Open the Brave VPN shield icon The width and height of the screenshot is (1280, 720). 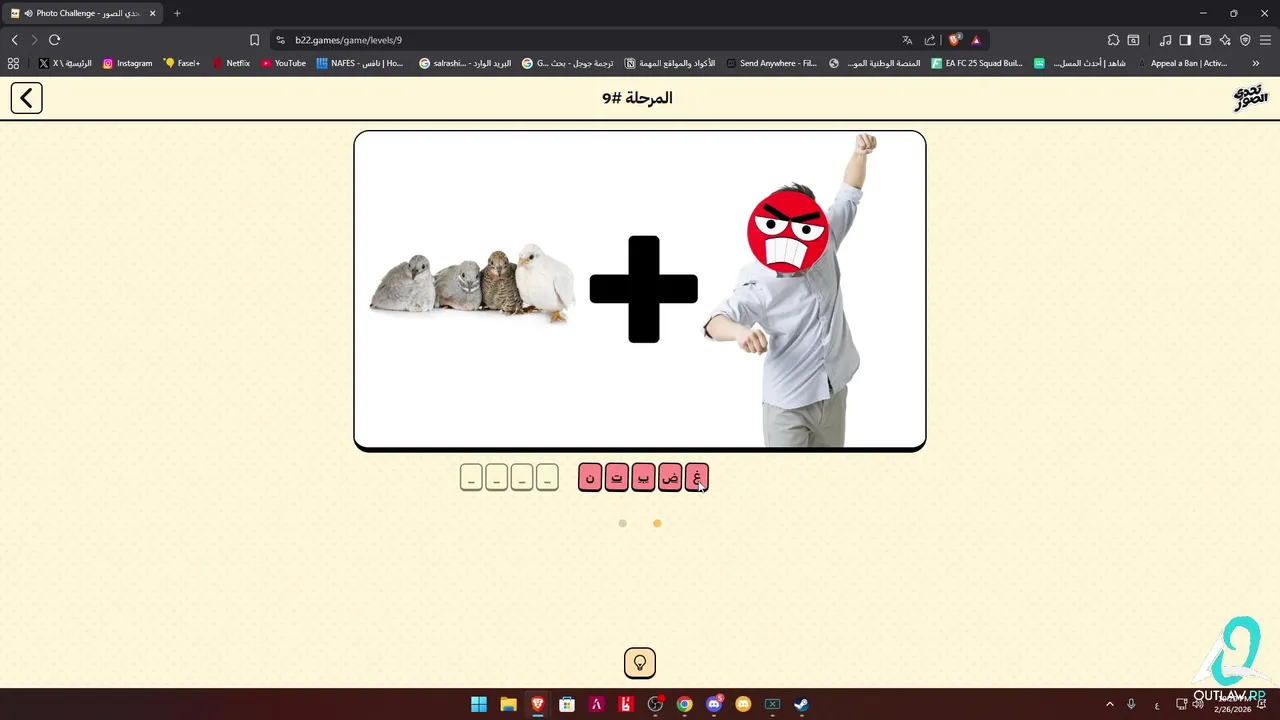[1245, 40]
